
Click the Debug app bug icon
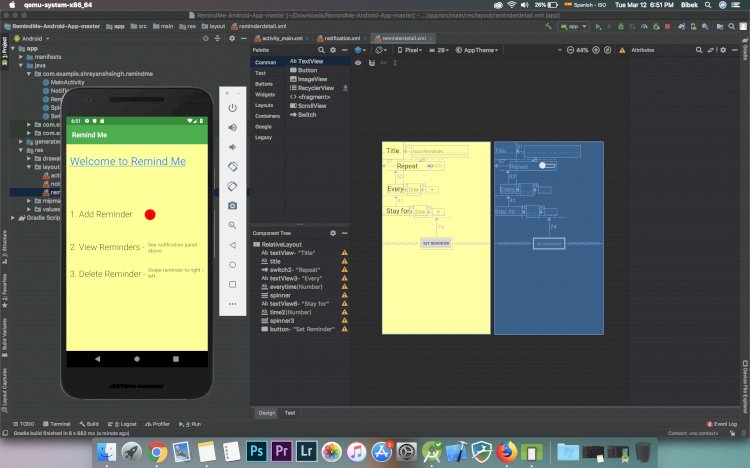621,27
